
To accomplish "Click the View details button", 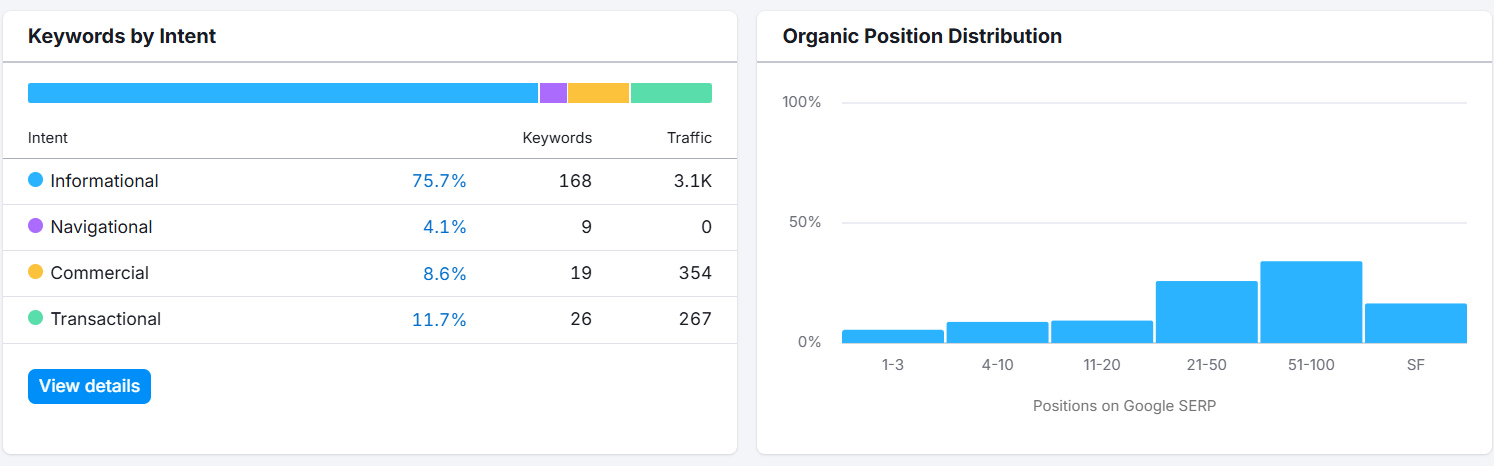I will coord(89,386).
